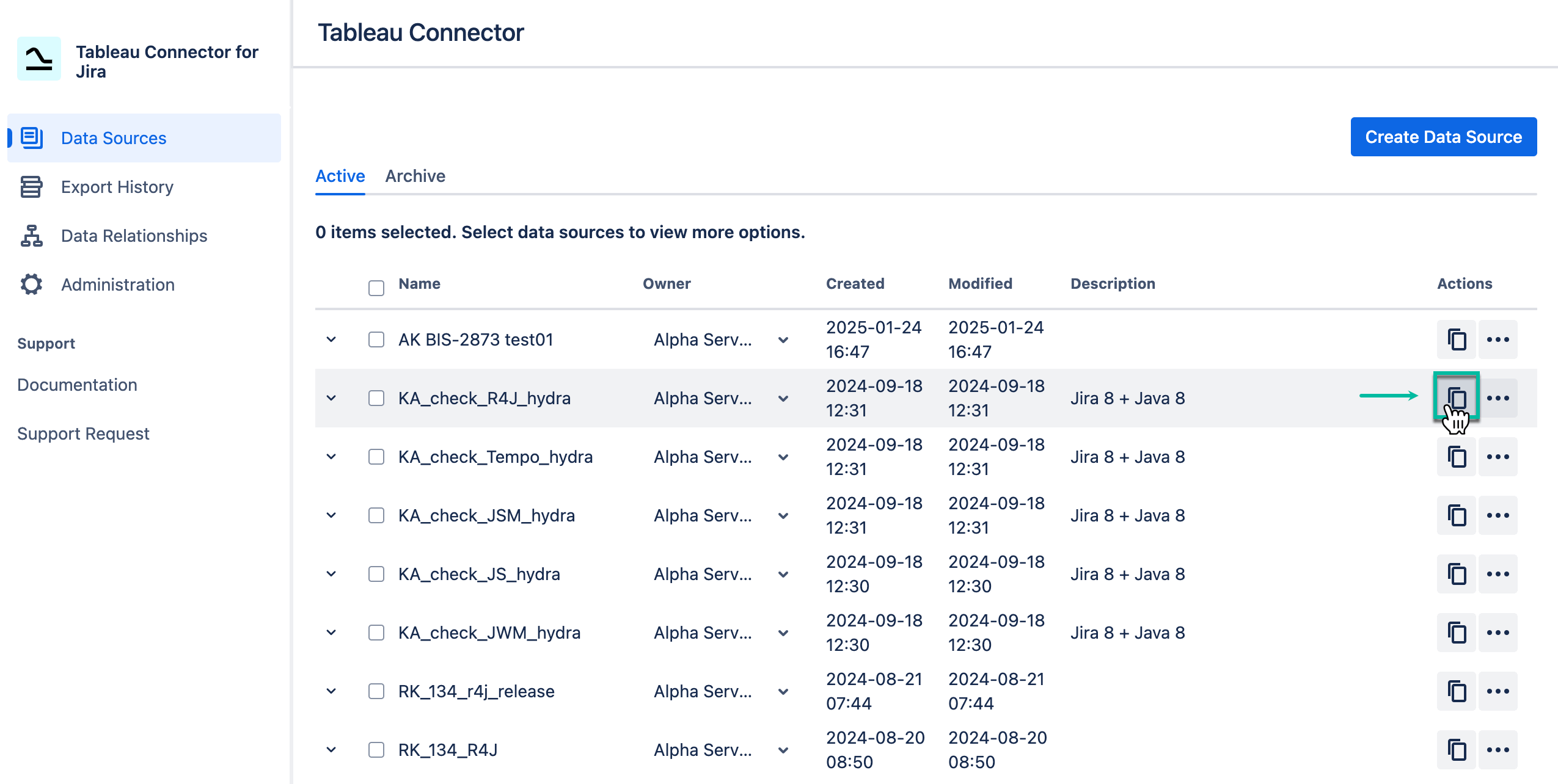Expand the AK BIS-2873 test01 row
The height and width of the screenshot is (784, 1558).
click(x=332, y=339)
